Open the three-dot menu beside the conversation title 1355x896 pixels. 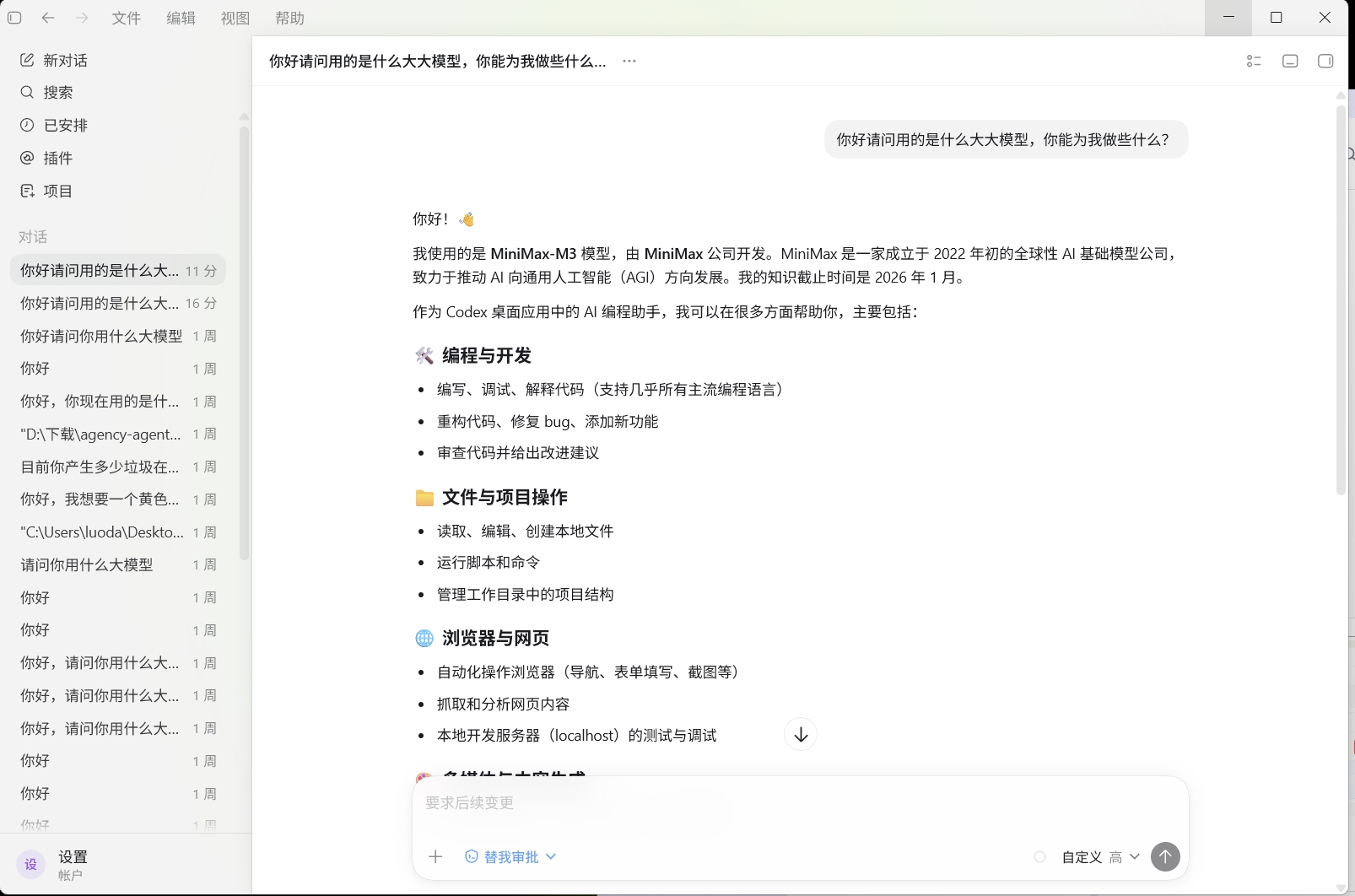coord(629,61)
